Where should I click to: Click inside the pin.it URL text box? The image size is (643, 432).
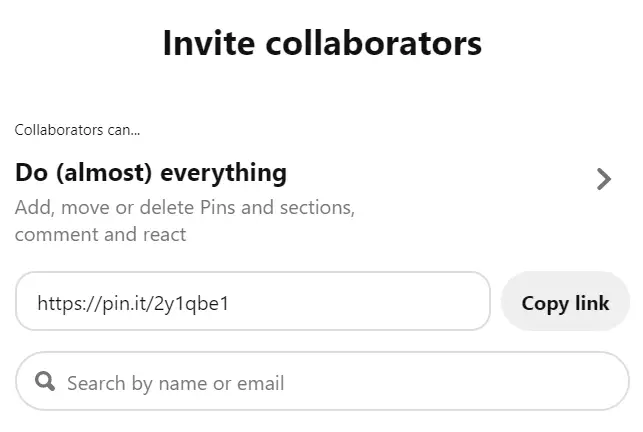253,301
